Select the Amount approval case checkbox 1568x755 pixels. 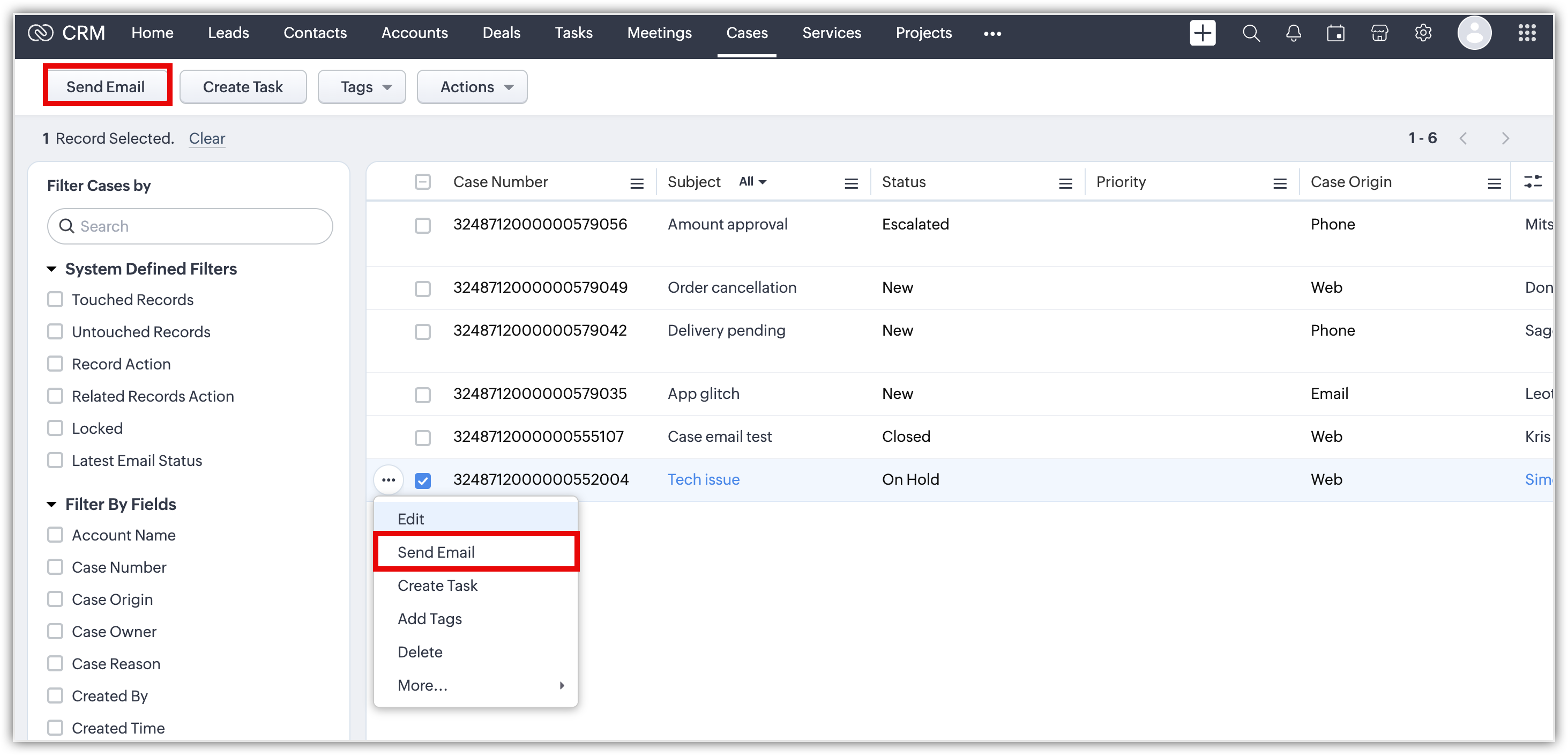pos(422,225)
